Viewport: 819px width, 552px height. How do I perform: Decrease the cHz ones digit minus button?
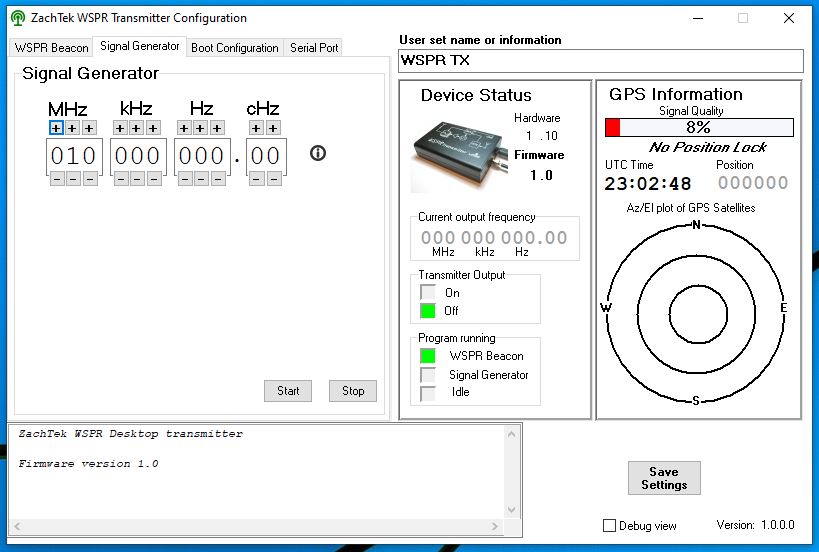[x=274, y=179]
